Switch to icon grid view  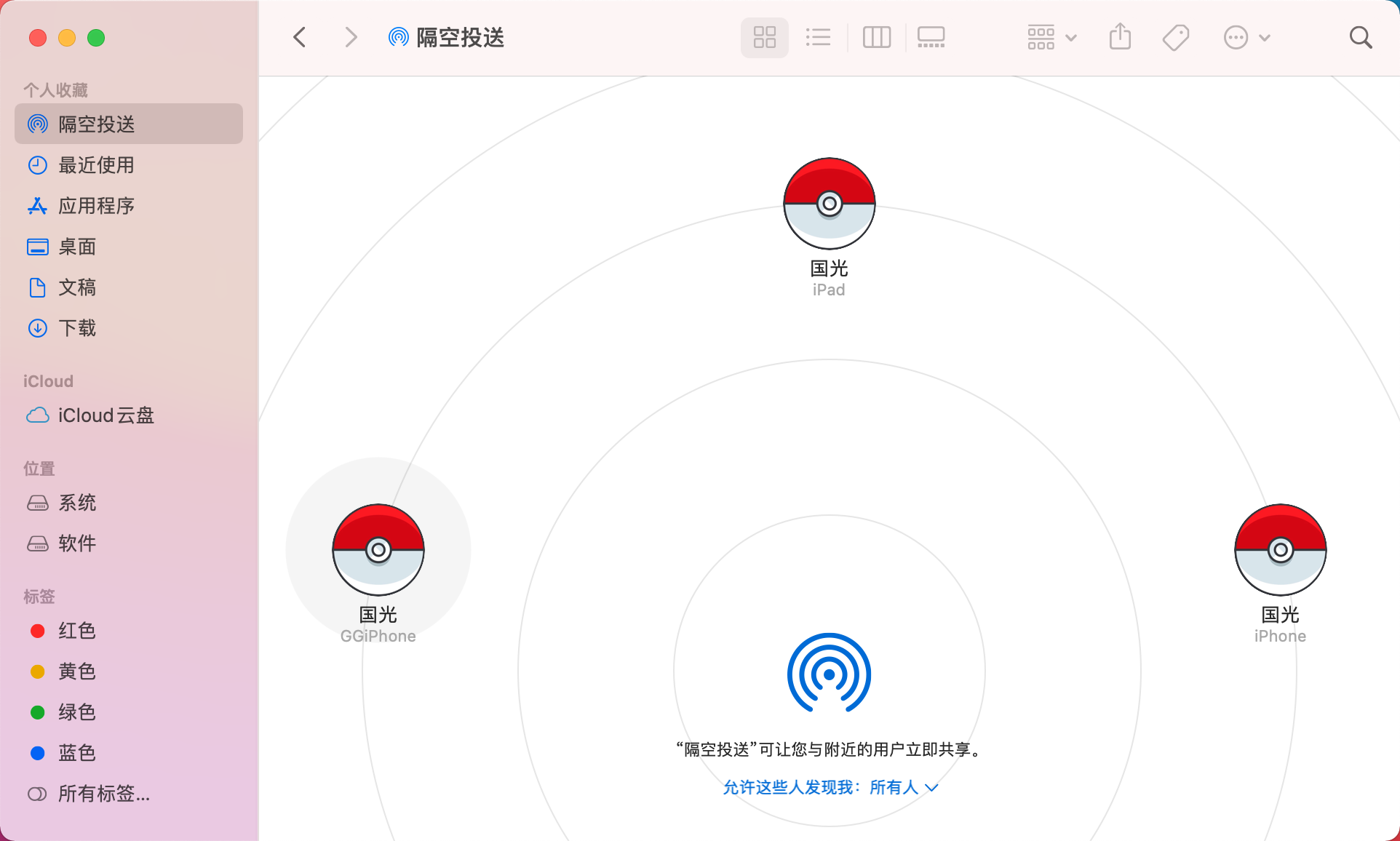click(764, 37)
